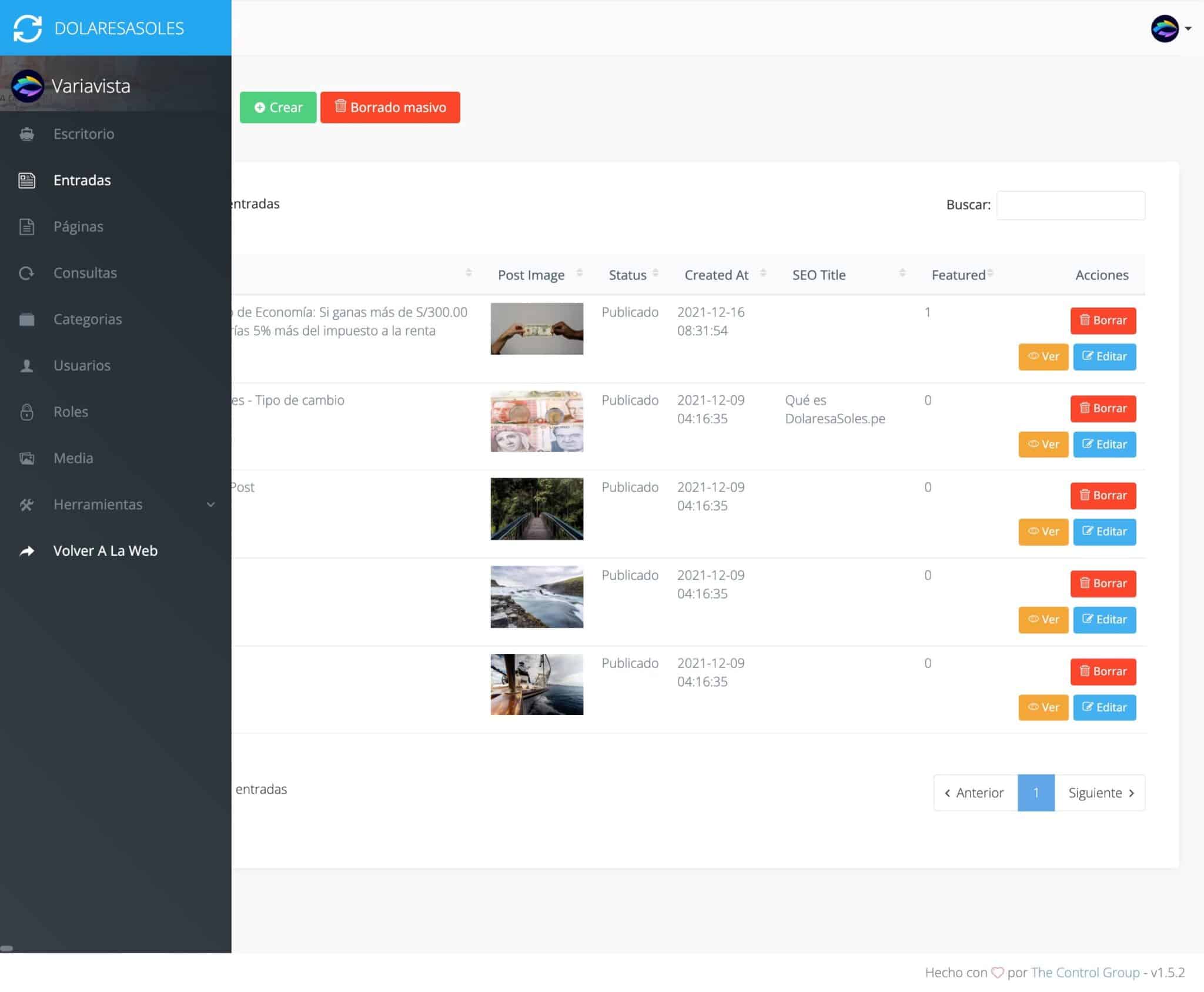Click the Variavista avatar in sidebar
The height and width of the screenshot is (992, 1204).
pyautogui.click(x=28, y=86)
